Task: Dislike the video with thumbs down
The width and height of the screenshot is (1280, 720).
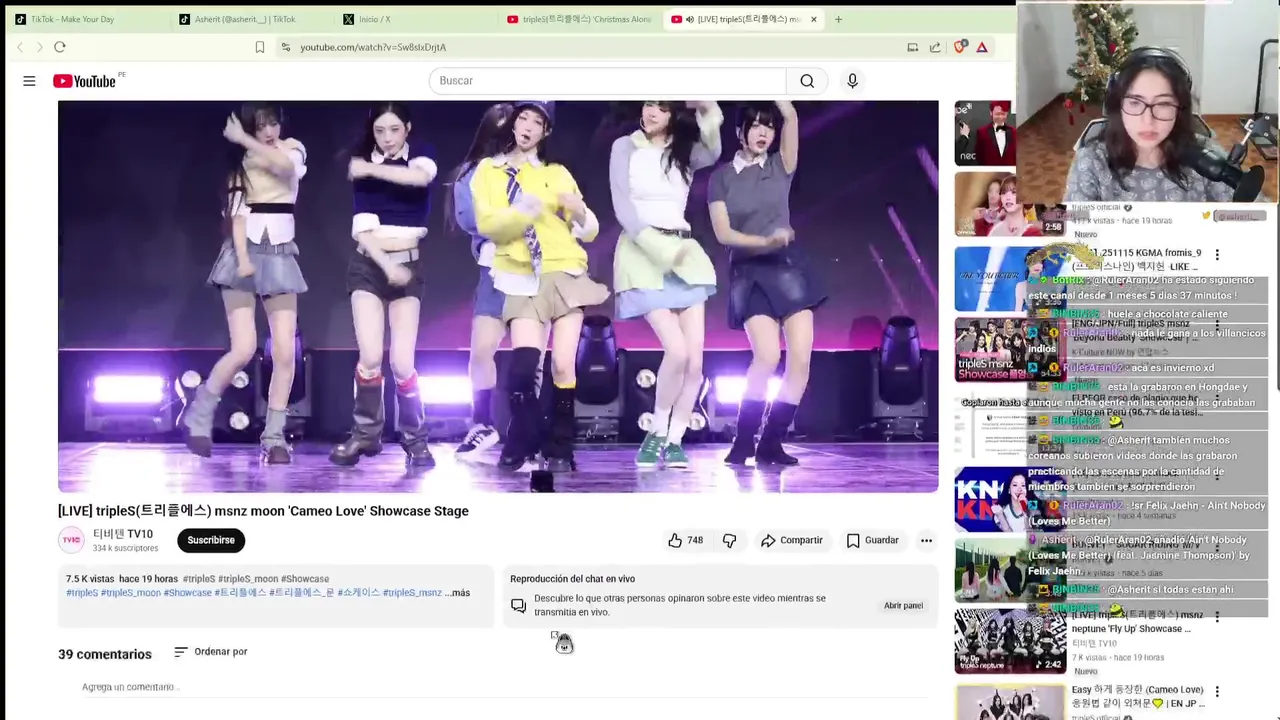Action: pyautogui.click(x=730, y=540)
